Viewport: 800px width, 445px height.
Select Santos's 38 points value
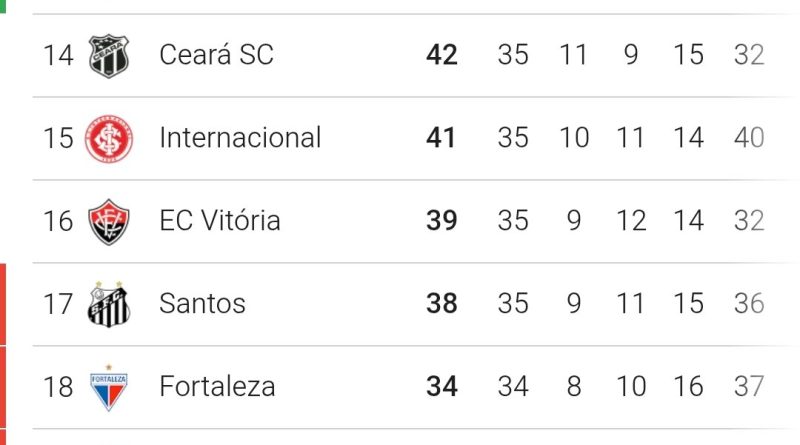click(441, 304)
